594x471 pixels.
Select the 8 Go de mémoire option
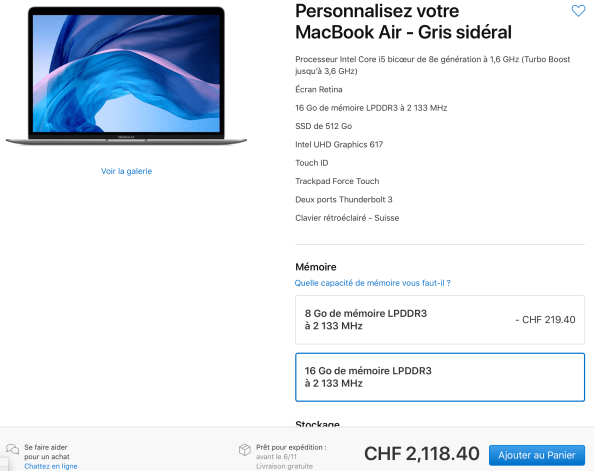(x=440, y=320)
